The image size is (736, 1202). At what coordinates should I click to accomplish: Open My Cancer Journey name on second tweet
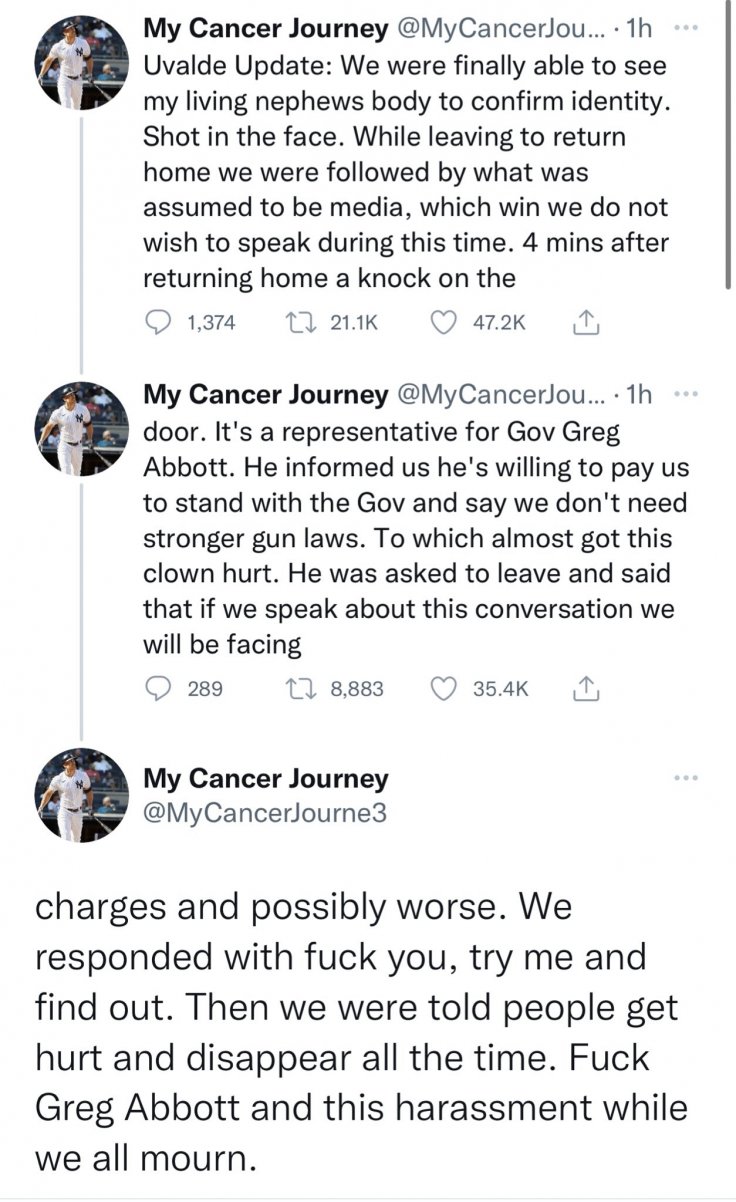[265, 395]
